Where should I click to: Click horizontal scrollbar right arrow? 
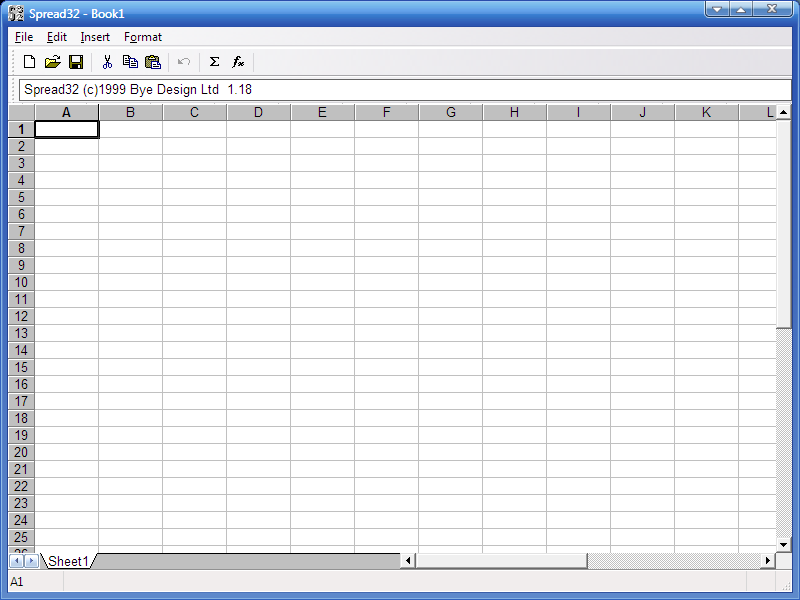click(768, 561)
